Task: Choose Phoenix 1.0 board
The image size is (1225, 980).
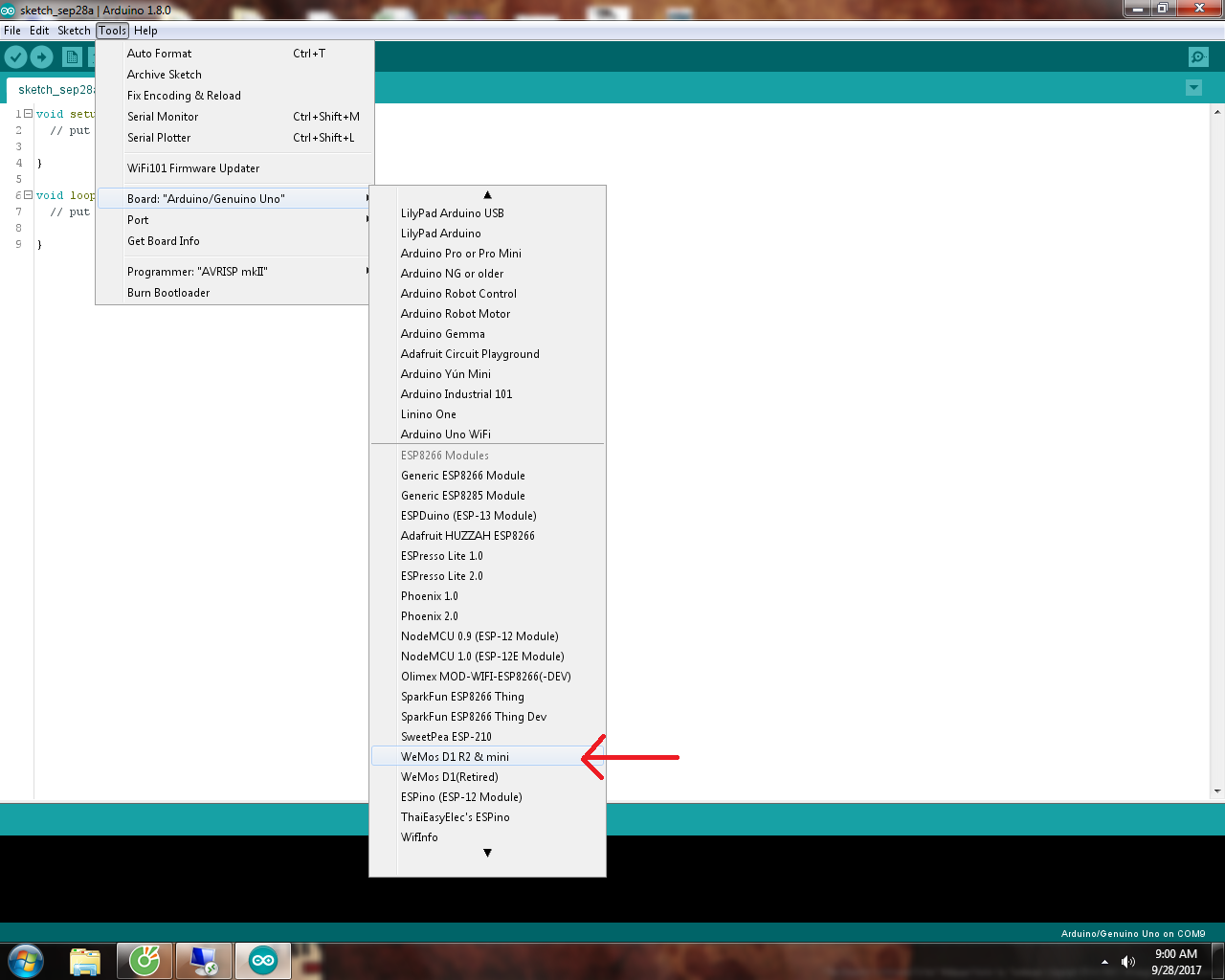Action: [487, 596]
